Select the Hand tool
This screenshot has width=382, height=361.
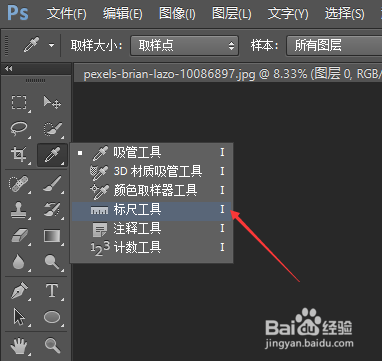[x=19, y=345]
